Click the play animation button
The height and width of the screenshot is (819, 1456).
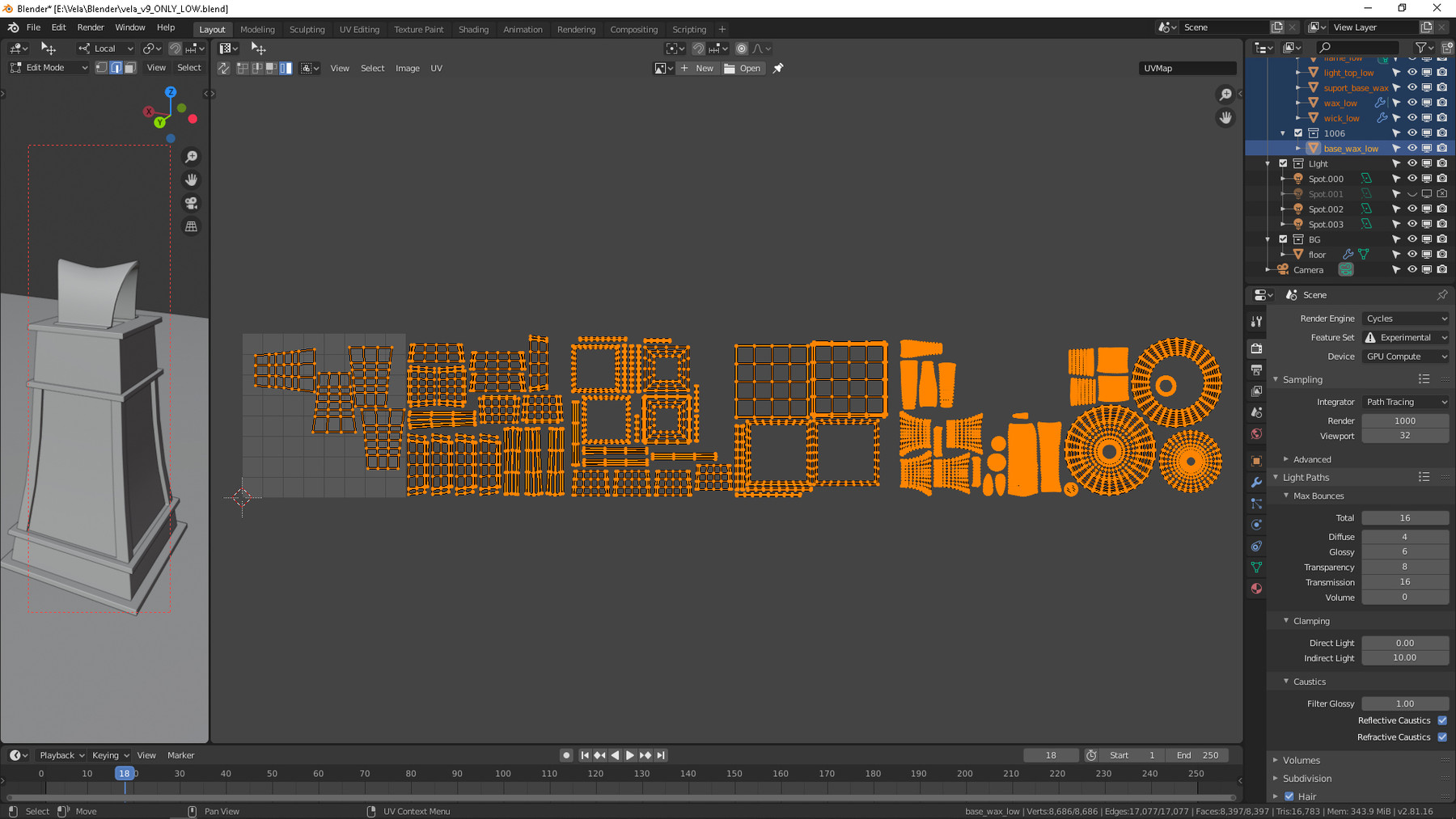pyautogui.click(x=629, y=755)
